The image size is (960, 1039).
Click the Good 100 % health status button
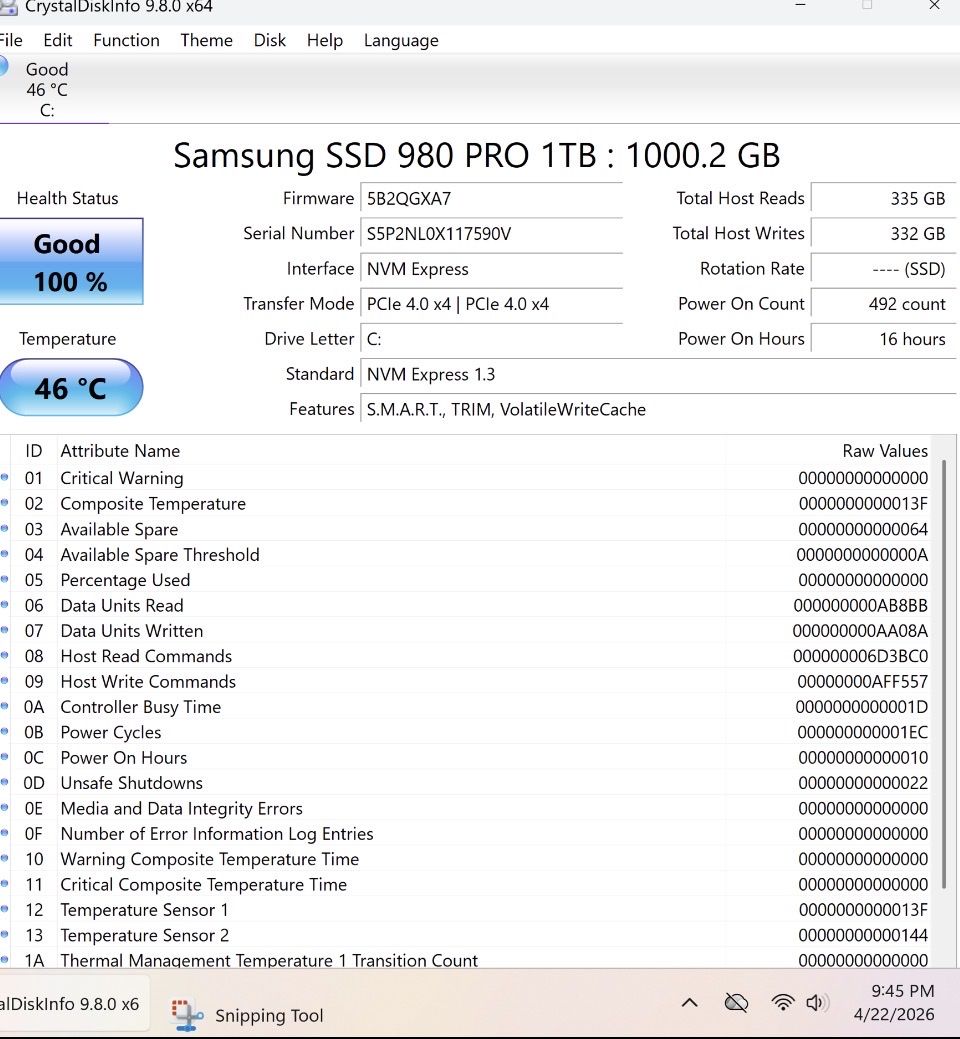70,262
